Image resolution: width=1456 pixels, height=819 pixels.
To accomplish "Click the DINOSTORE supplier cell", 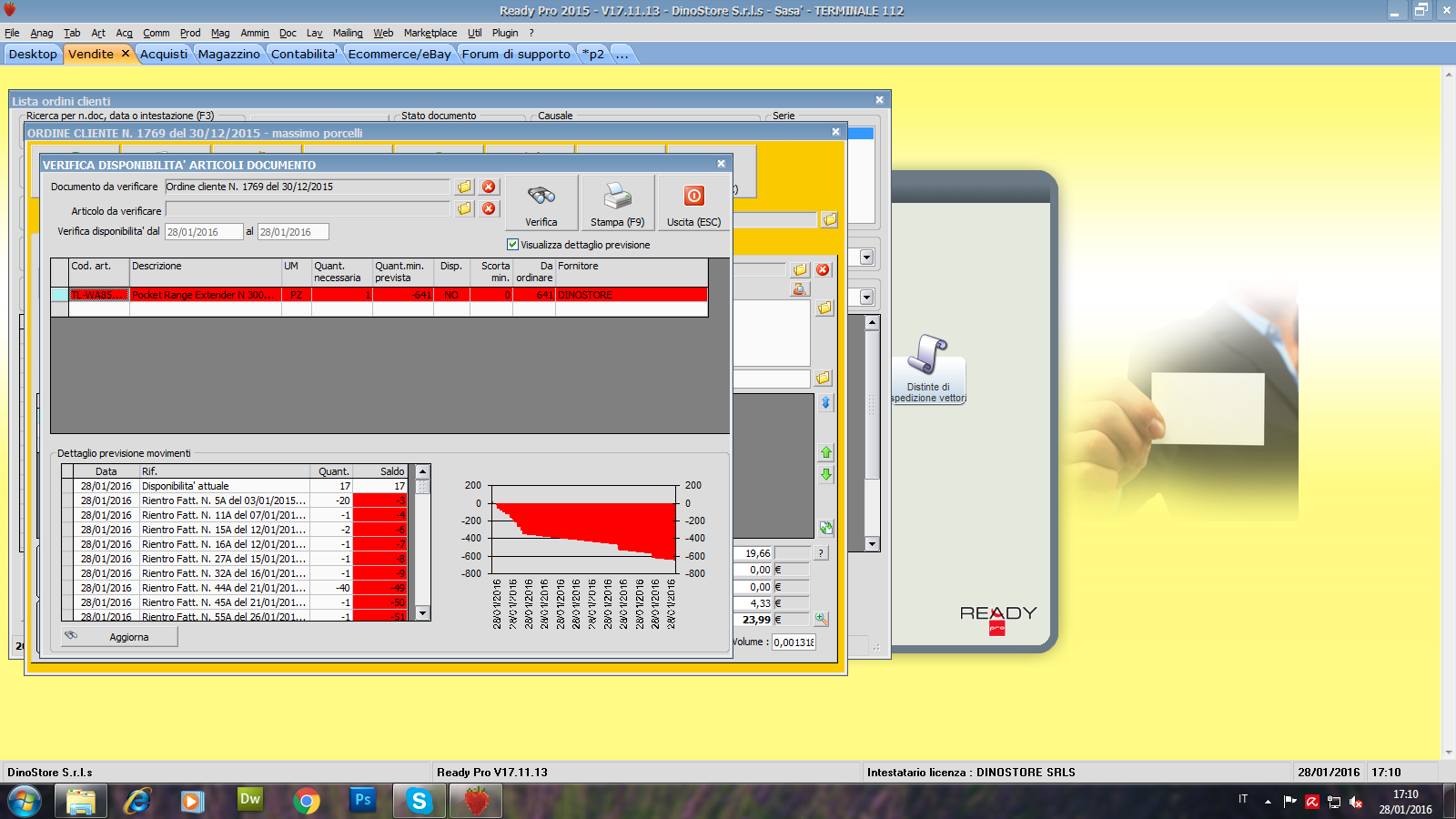I will point(631,295).
